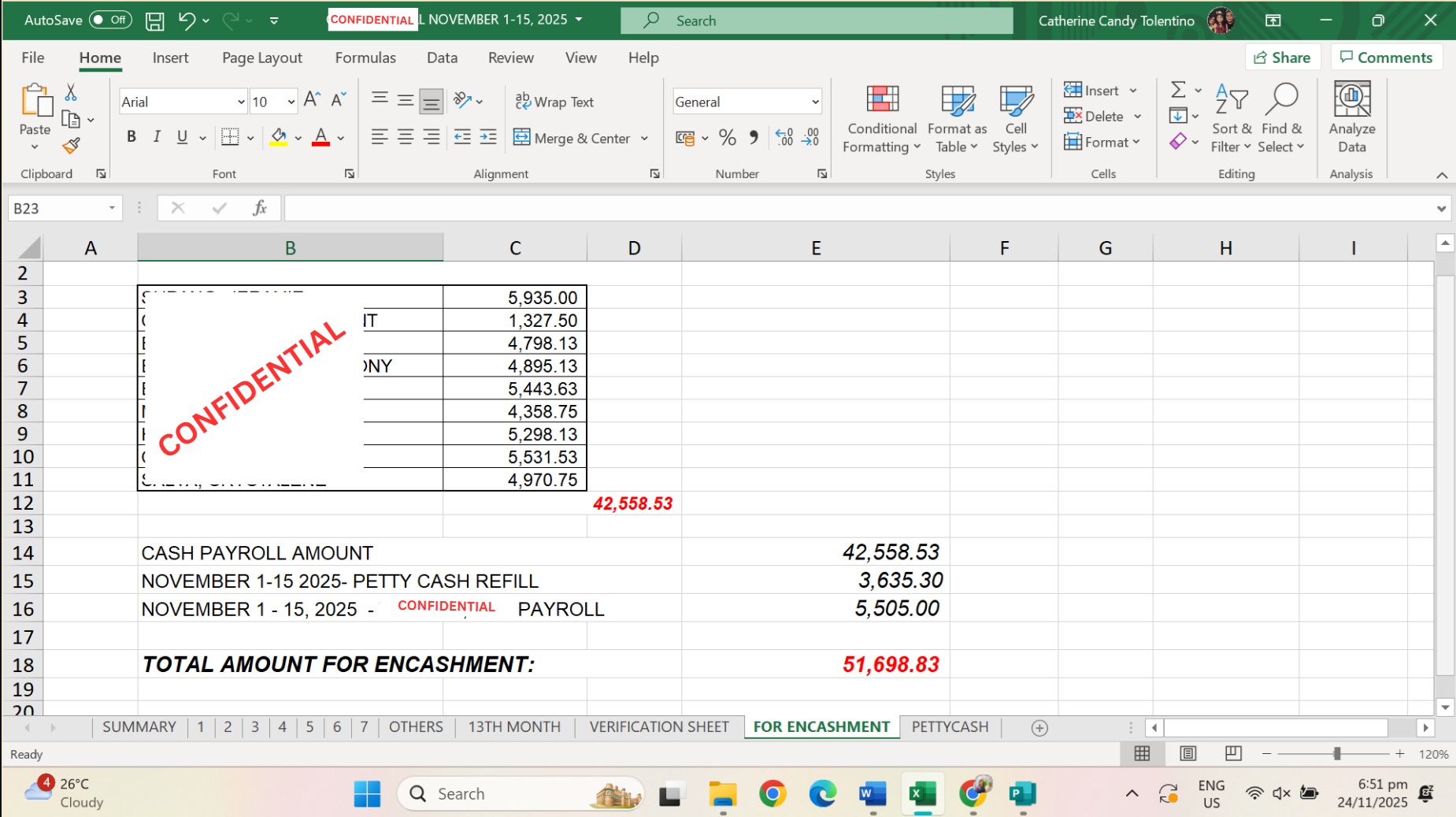Open the Page Layout ribbon tab

[261, 58]
